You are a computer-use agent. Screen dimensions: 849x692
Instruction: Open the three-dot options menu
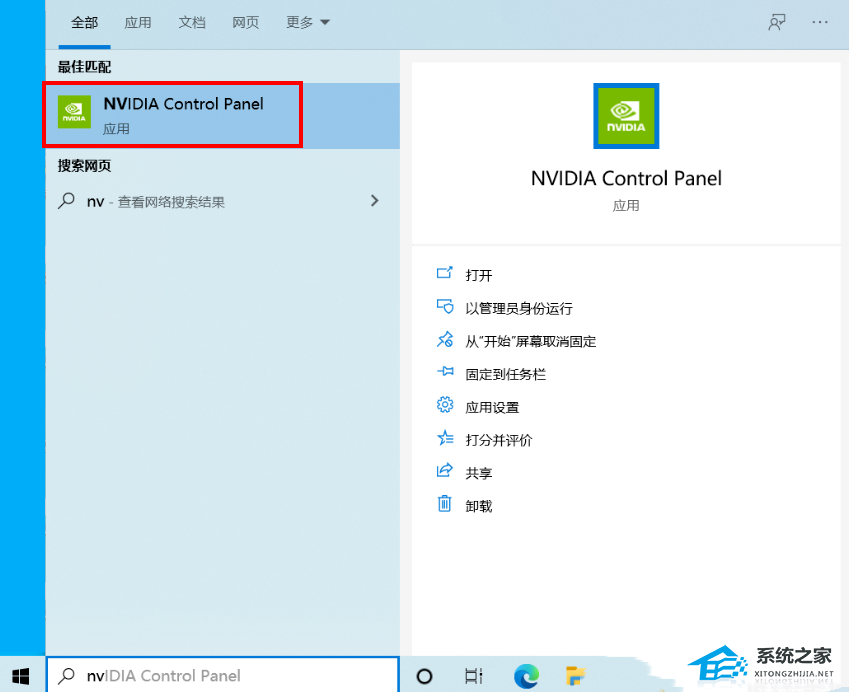click(x=820, y=23)
